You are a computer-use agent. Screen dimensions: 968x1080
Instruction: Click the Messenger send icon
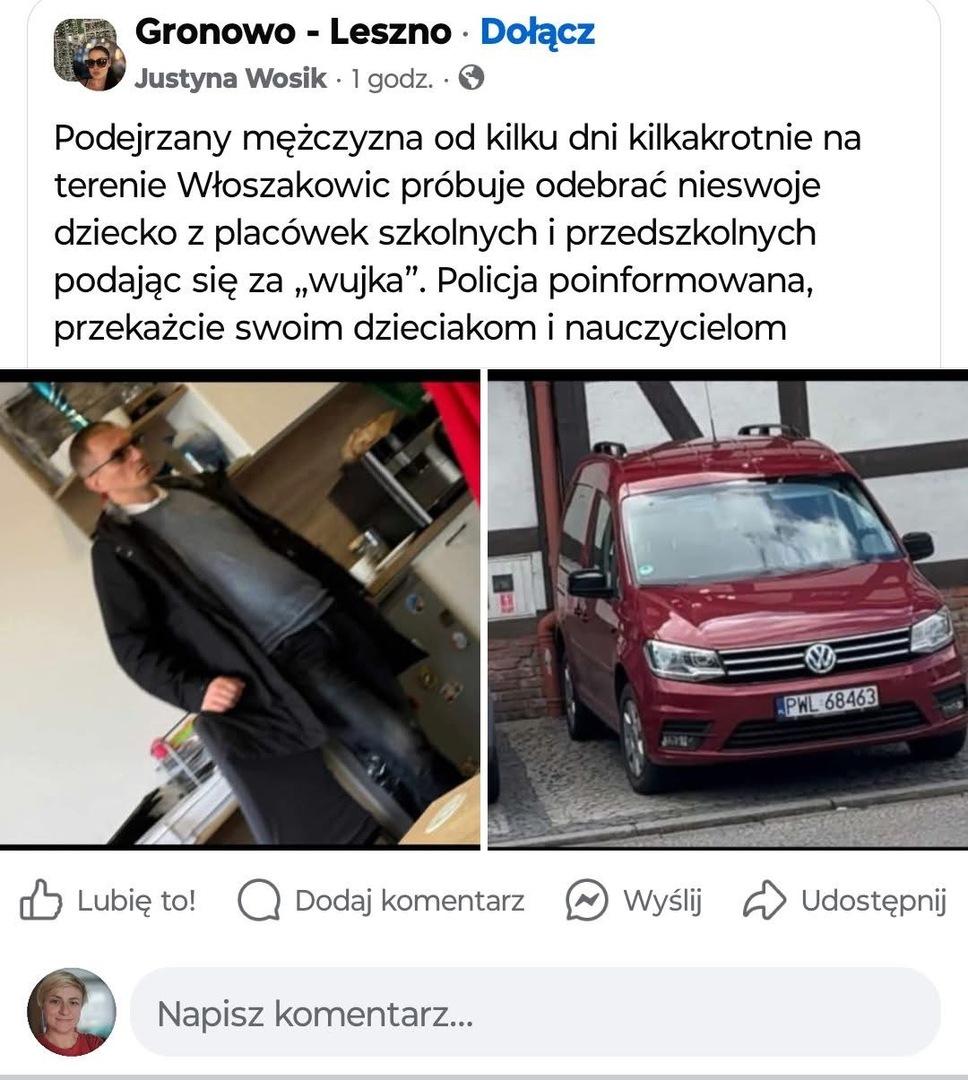[x=586, y=900]
